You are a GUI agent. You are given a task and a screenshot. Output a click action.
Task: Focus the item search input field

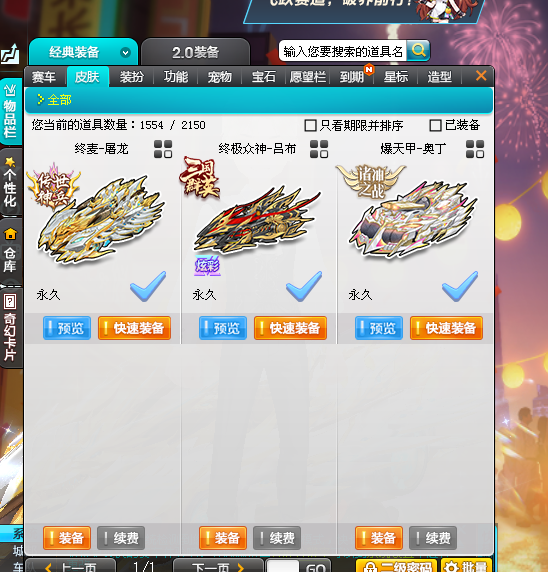(342, 51)
